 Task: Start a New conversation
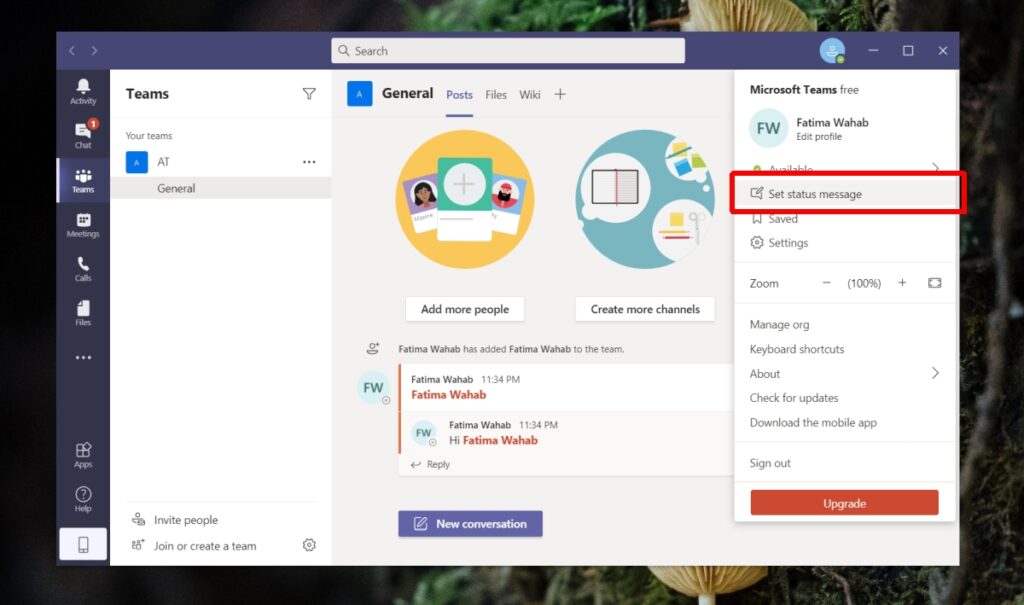470,523
